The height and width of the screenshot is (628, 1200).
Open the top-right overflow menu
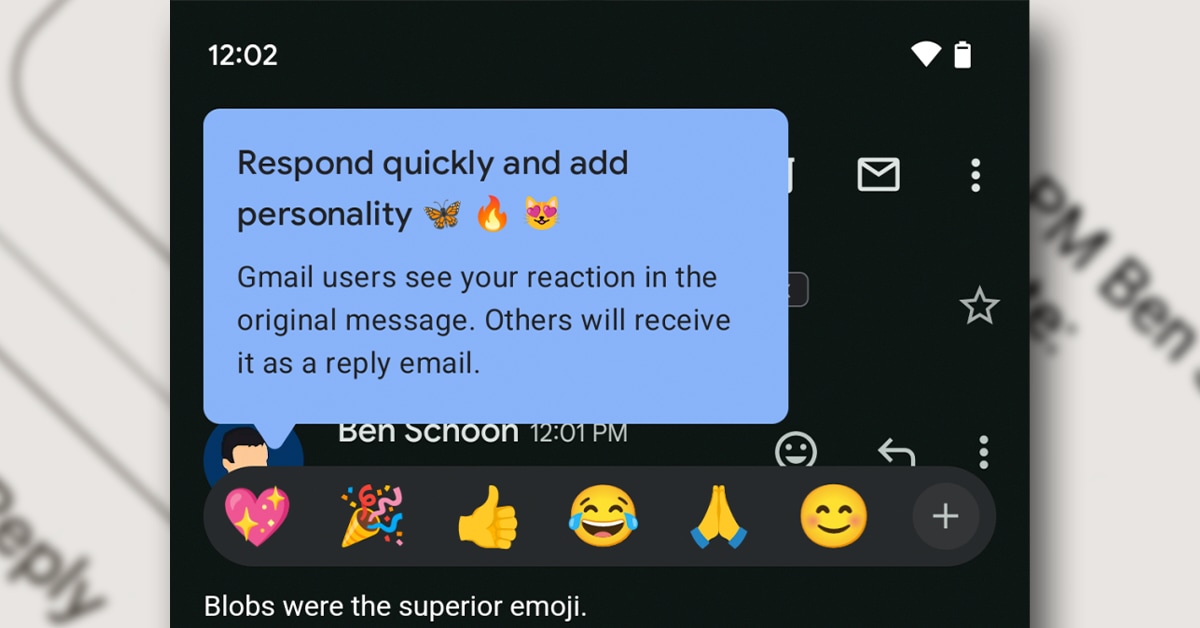click(x=976, y=175)
